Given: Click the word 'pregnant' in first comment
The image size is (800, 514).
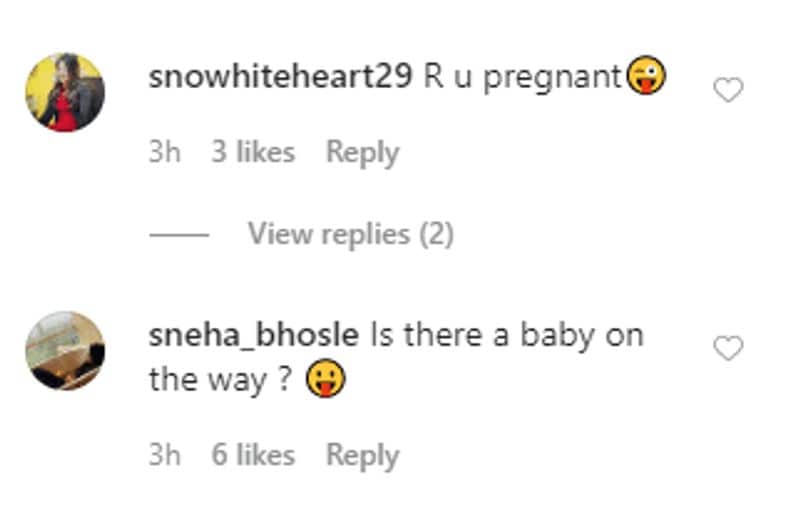Looking at the screenshot, I should pyautogui.click(x=553, y=79).
